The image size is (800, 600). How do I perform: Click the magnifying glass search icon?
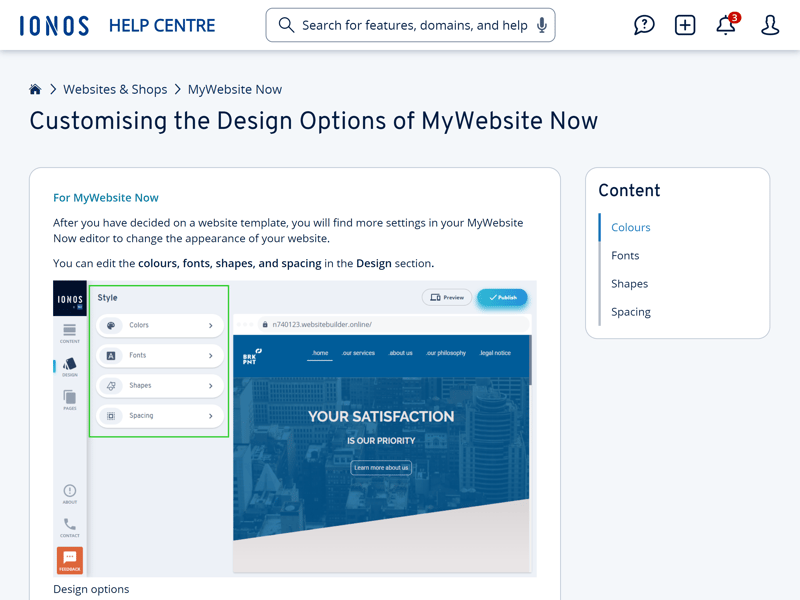coord(286,25)
